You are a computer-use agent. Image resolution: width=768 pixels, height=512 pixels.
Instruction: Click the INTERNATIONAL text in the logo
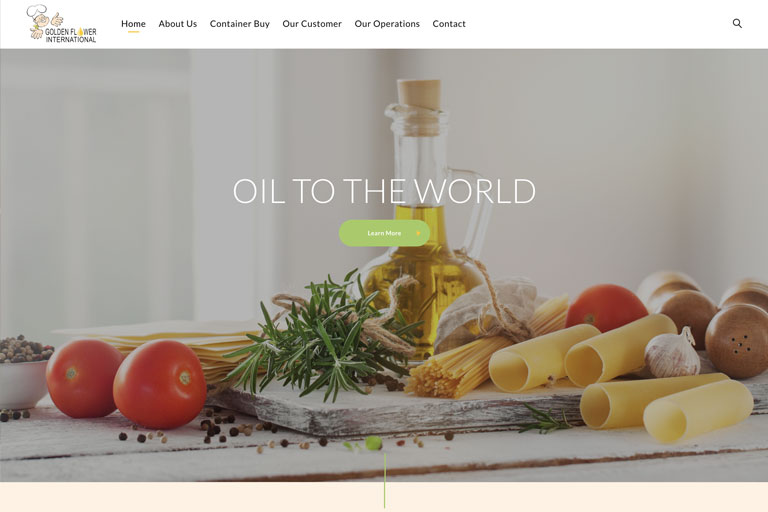tap(71, 40)
